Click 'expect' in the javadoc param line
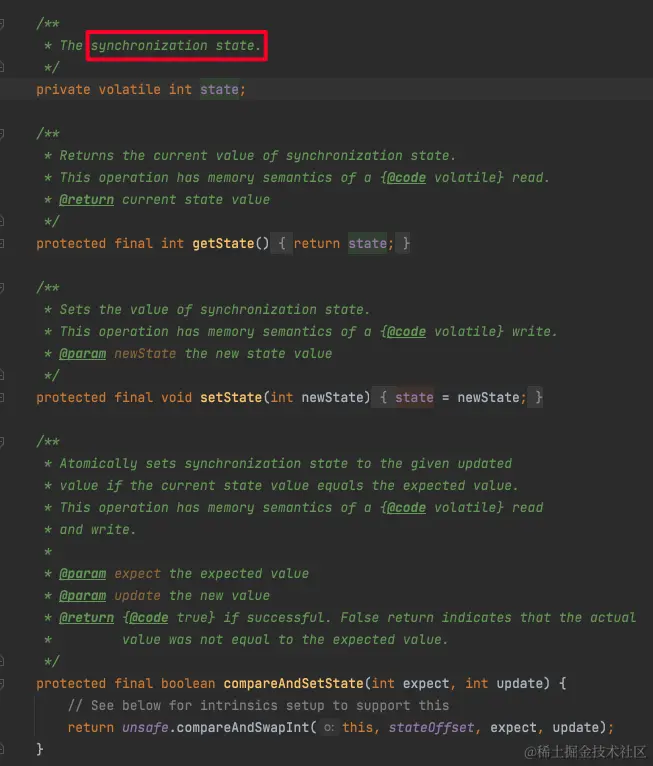This screenshot has height=766, width=653. coord(137,574)
